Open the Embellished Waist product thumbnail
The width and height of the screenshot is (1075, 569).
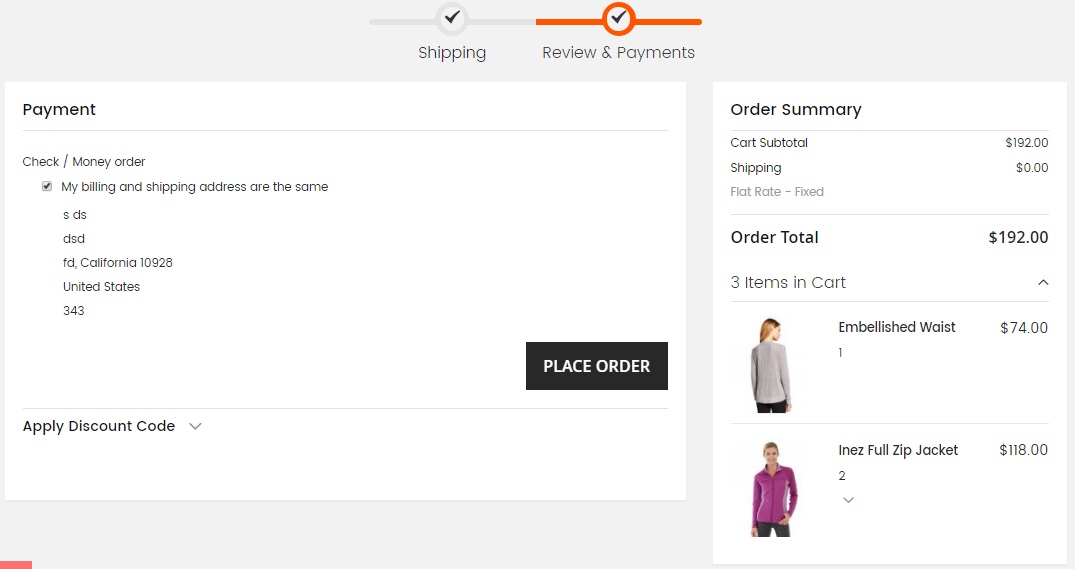[771, 365]
